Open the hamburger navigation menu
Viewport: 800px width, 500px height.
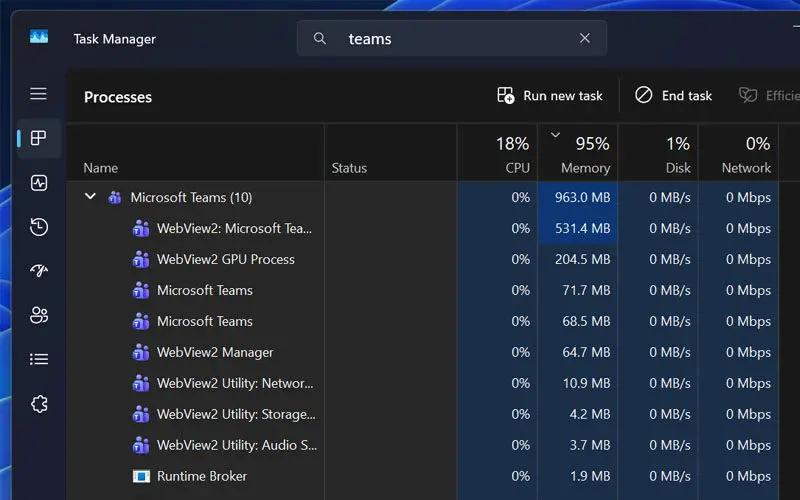38,94
